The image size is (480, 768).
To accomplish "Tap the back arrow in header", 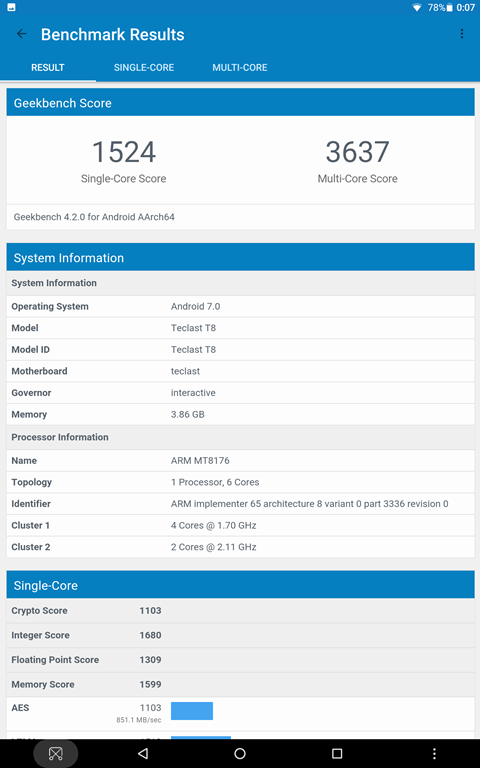I will pos(22,34).
